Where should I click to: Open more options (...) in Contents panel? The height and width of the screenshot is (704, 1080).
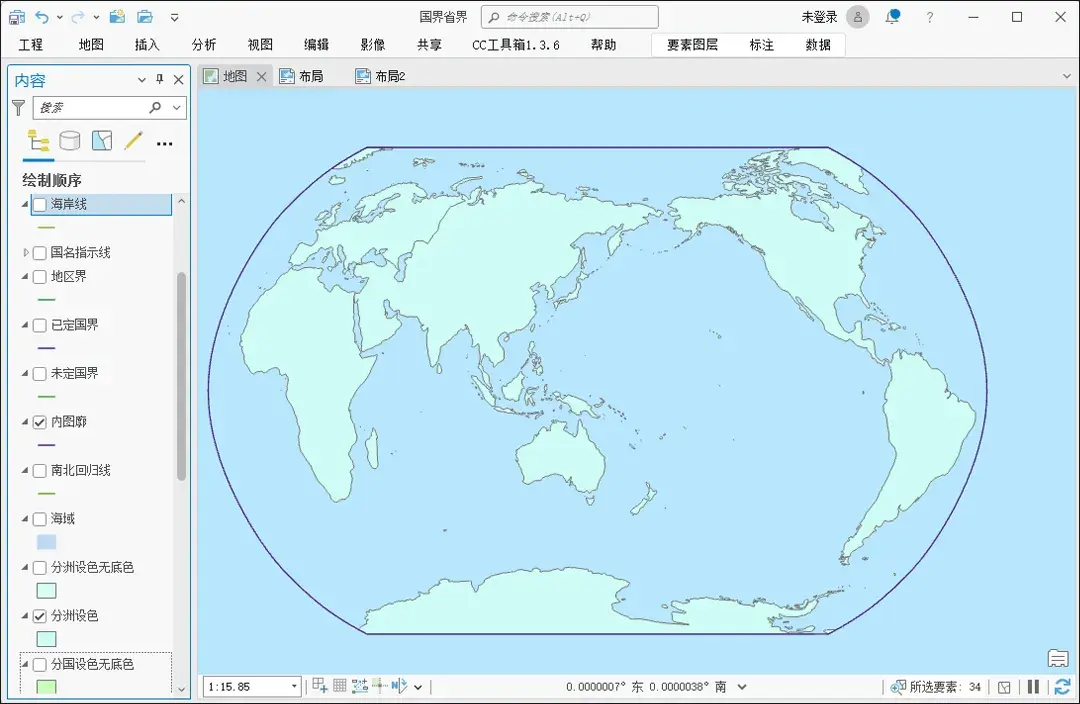[x=162, y=142]
